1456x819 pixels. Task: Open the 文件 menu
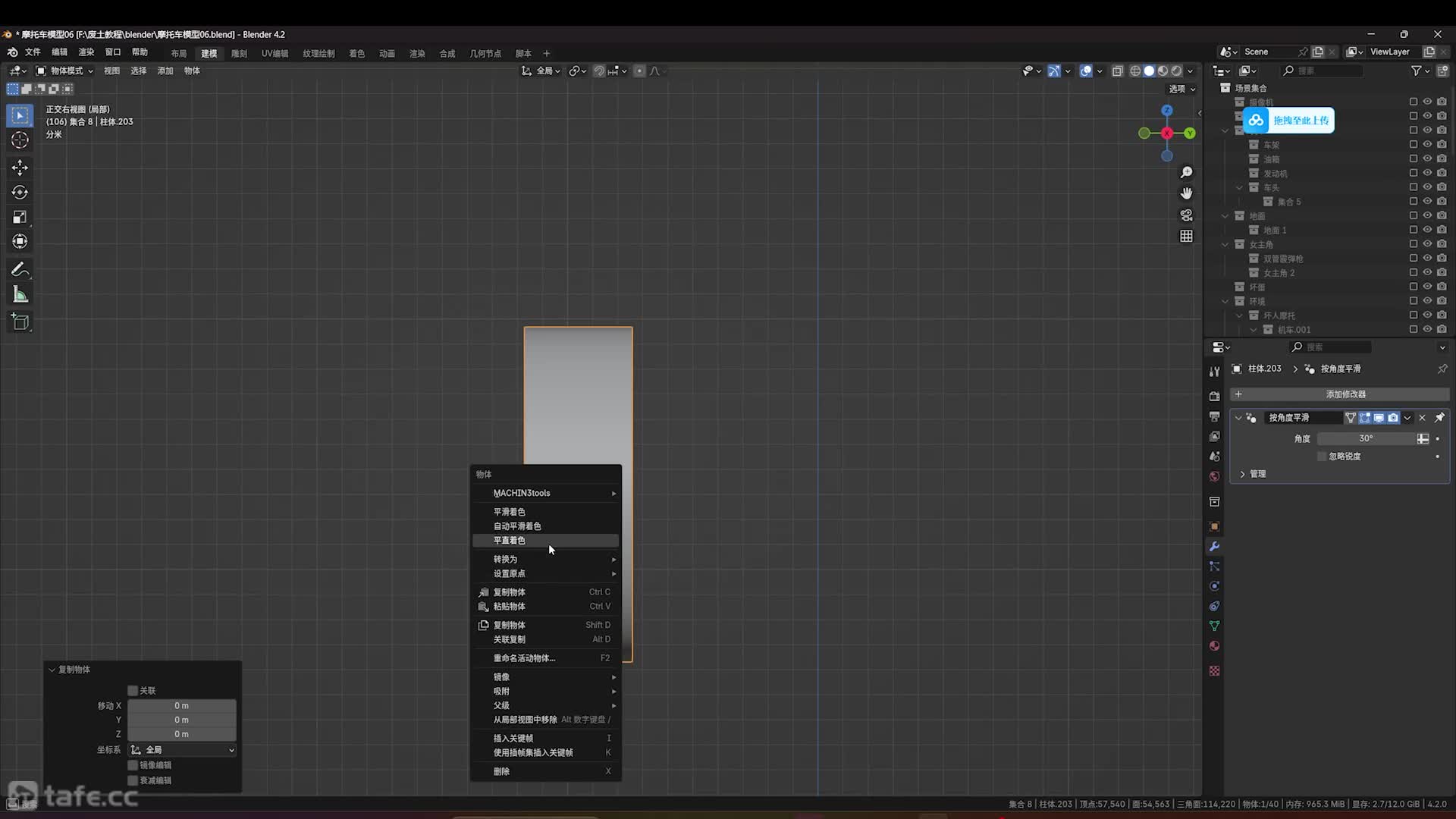[x=33, y=52]
